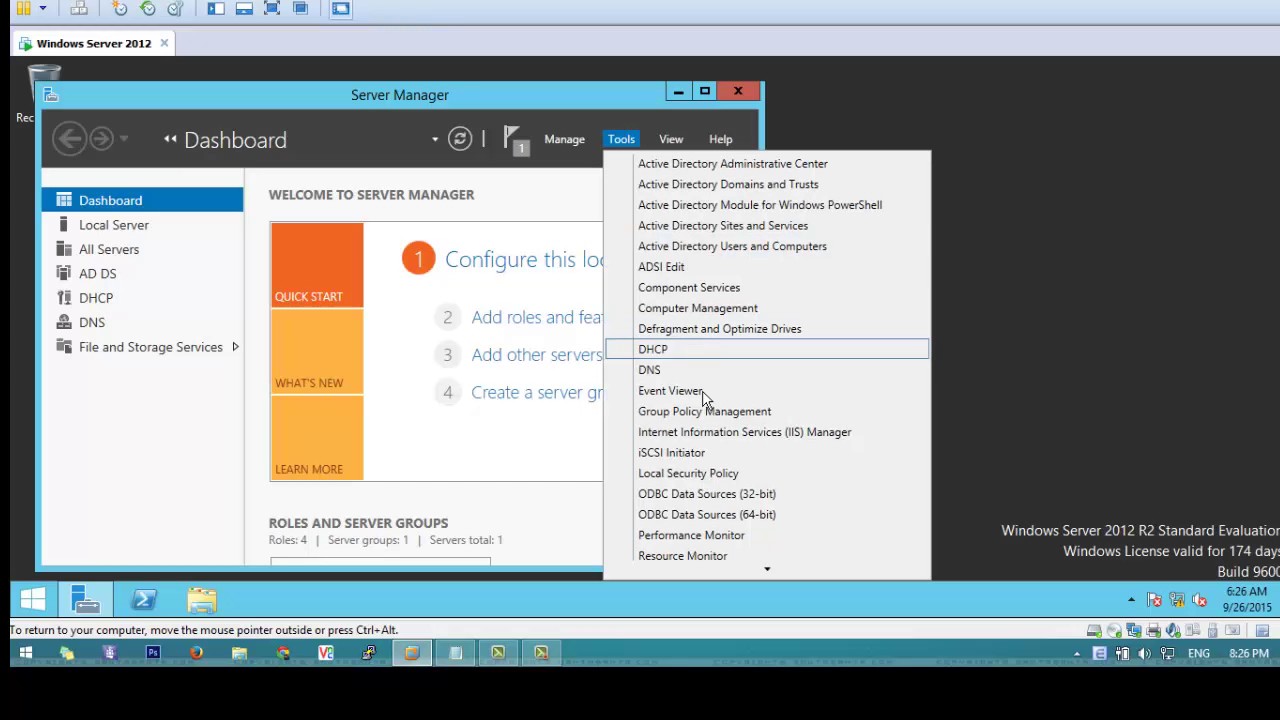Close the Tools menu via Tools
The image size is (1280, 720).
pyautogui.click(x=621, y=139)
